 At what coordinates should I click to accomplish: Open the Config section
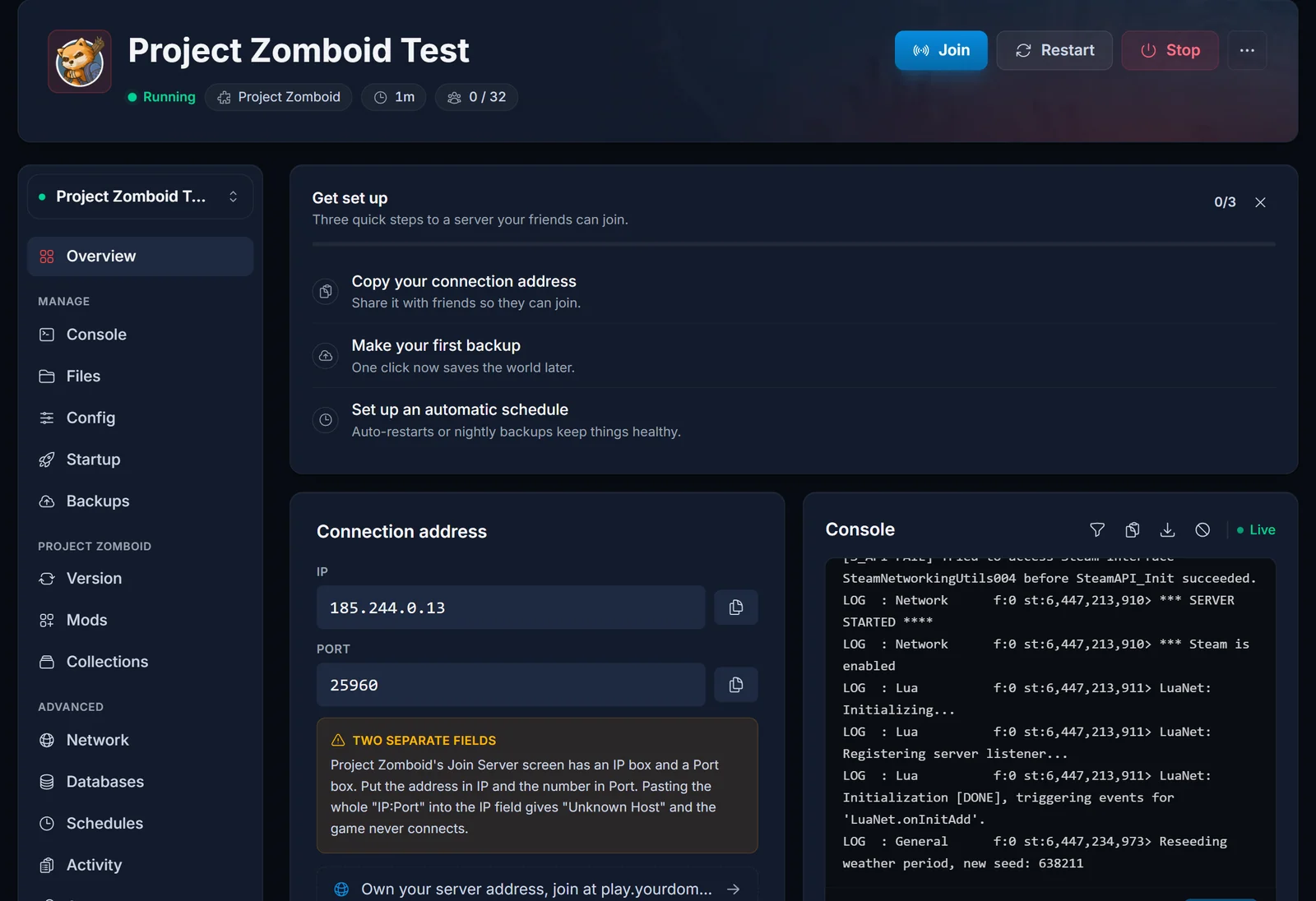(x=140, y=418)
